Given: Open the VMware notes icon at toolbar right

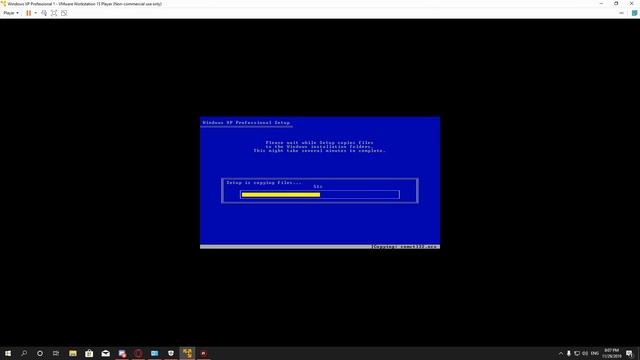Looking at the screenshot, I should click(x=634, y=13).
